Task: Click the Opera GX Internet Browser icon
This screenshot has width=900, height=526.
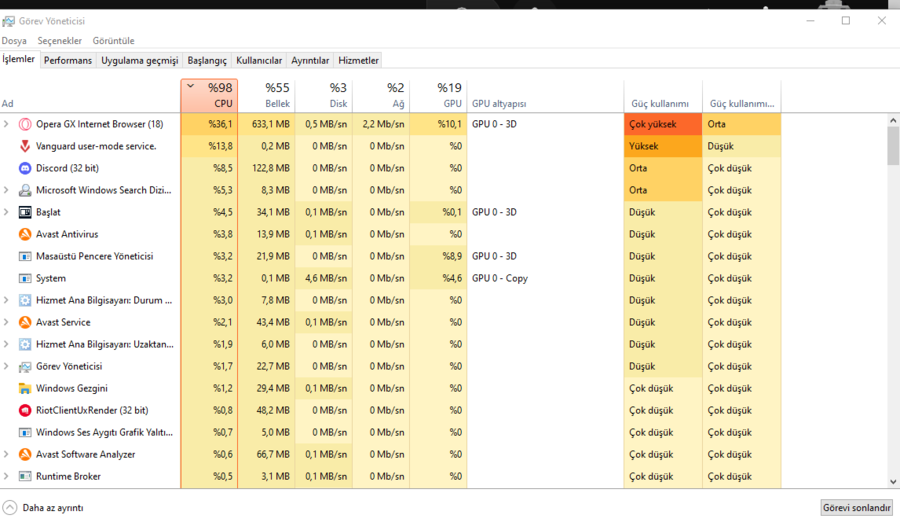Action: tap(25, 124)
